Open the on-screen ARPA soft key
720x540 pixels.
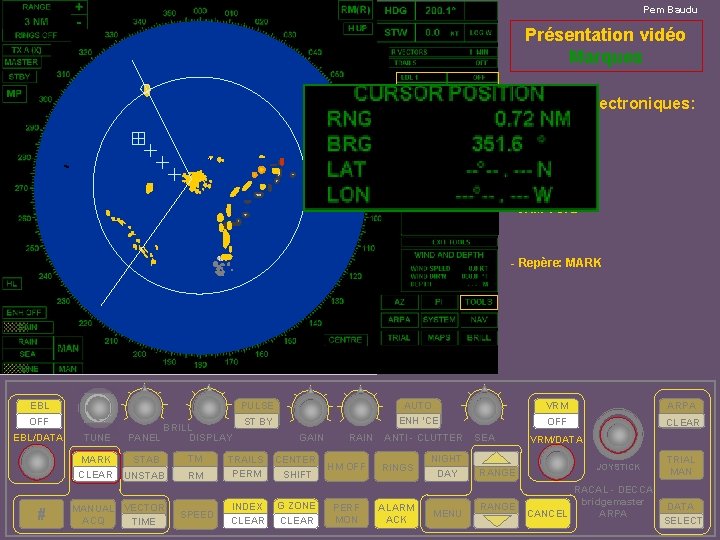tap(399, 320)
